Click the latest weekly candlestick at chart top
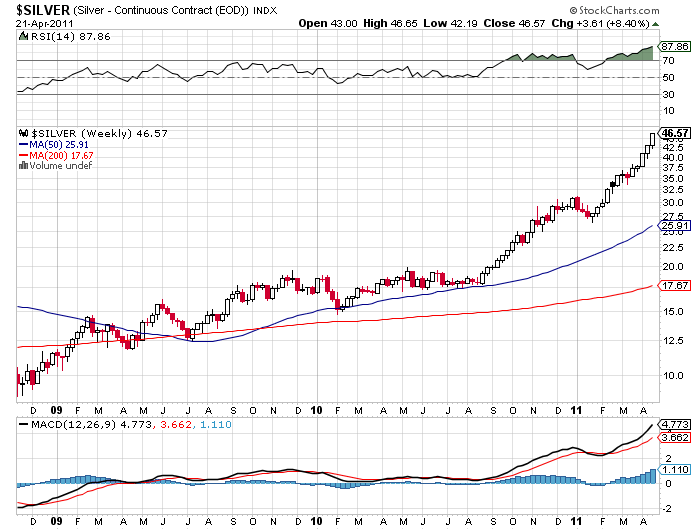The image size is (700, 530). tap(652, 140)
